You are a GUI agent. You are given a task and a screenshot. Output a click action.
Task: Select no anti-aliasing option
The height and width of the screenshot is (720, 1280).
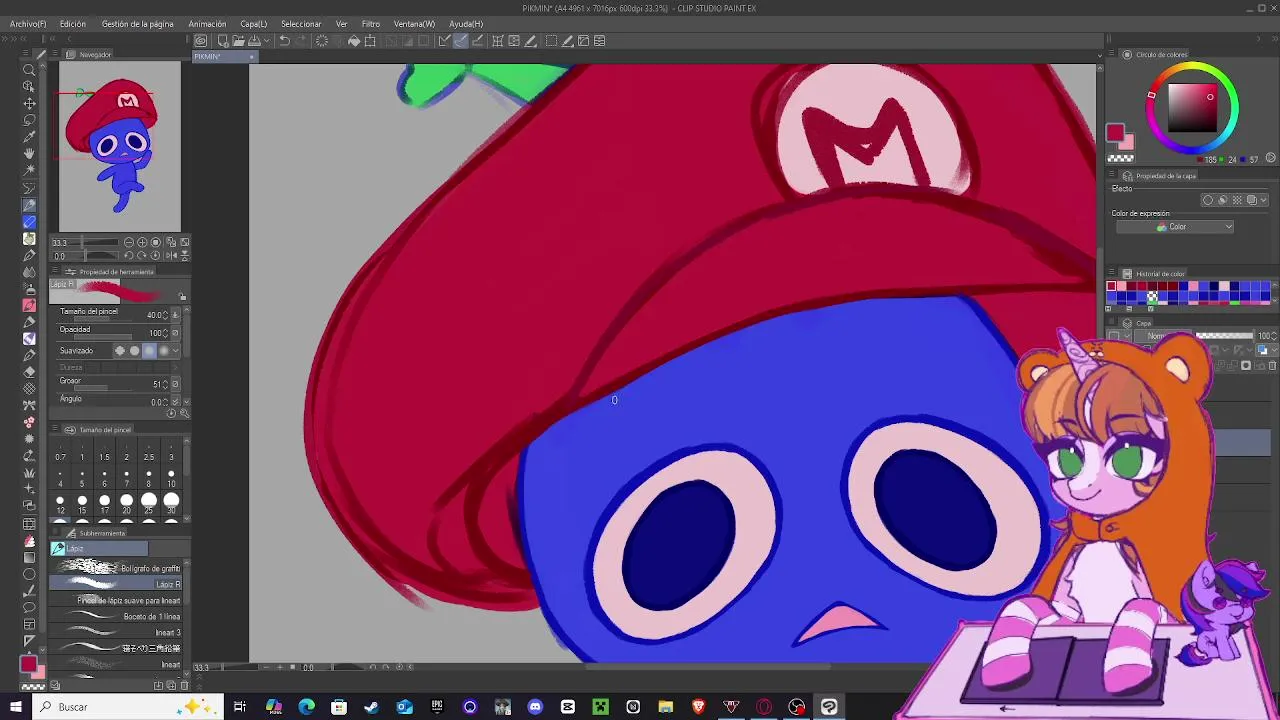120,351
